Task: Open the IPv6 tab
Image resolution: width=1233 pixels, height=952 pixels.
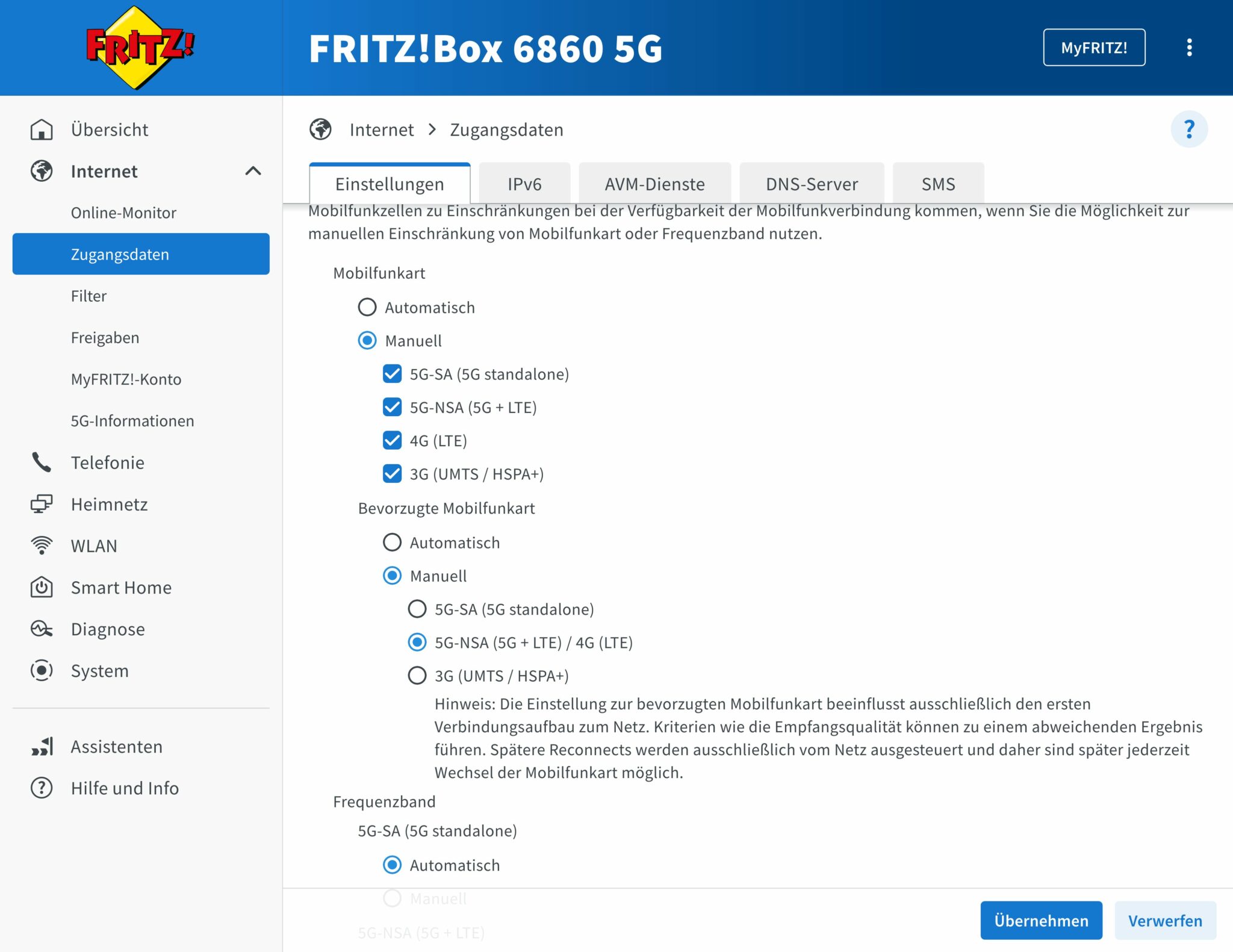Action: click(x=524, y=184)
